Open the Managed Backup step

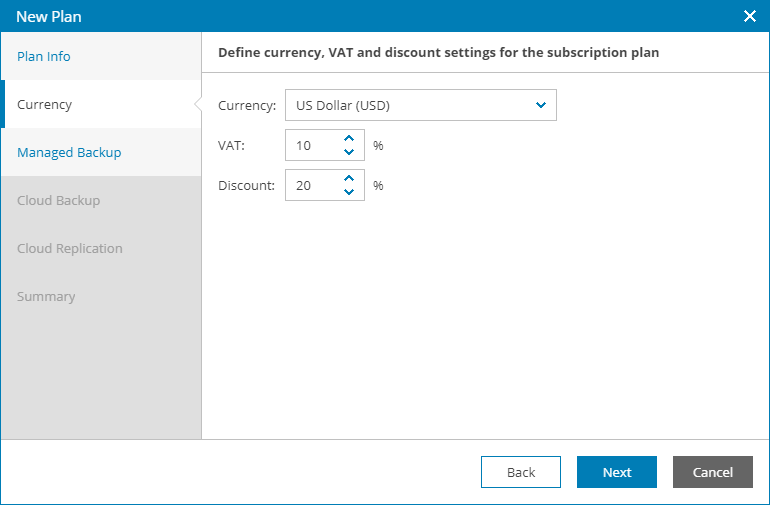(x=69, y=152)
